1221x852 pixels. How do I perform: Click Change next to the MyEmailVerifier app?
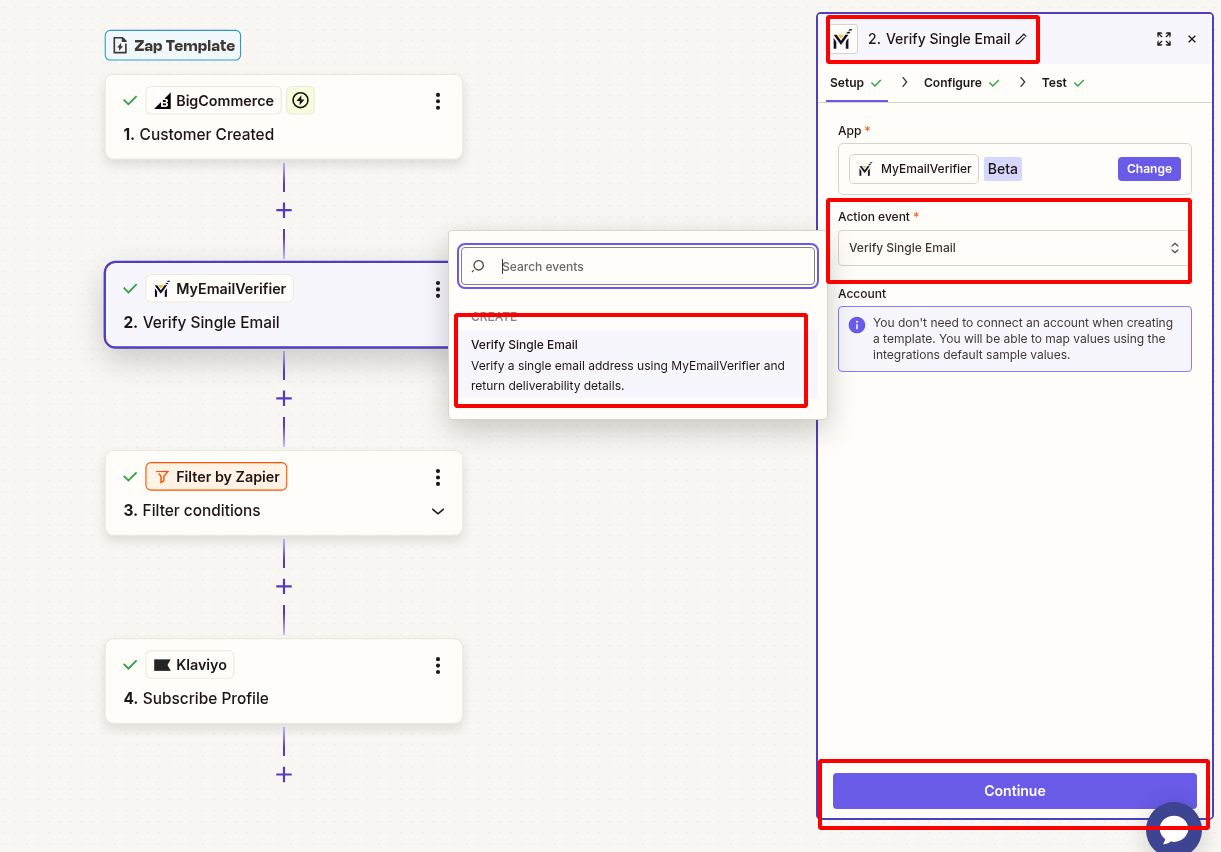(1148, 168)
